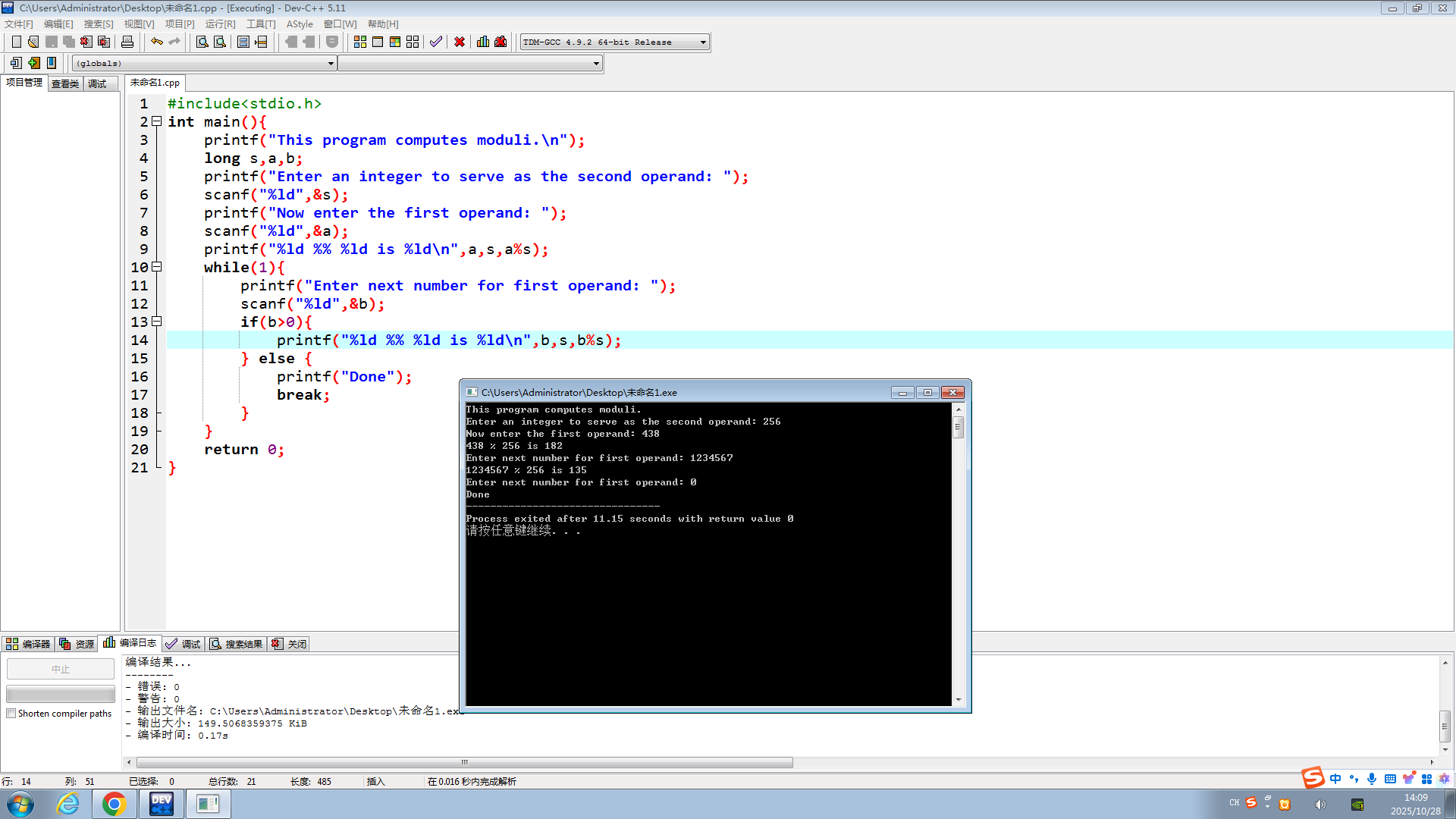Viewport: 1456px width, 819px height.
Task: Click the red X stop execution icon
Action: click(460, 42)
